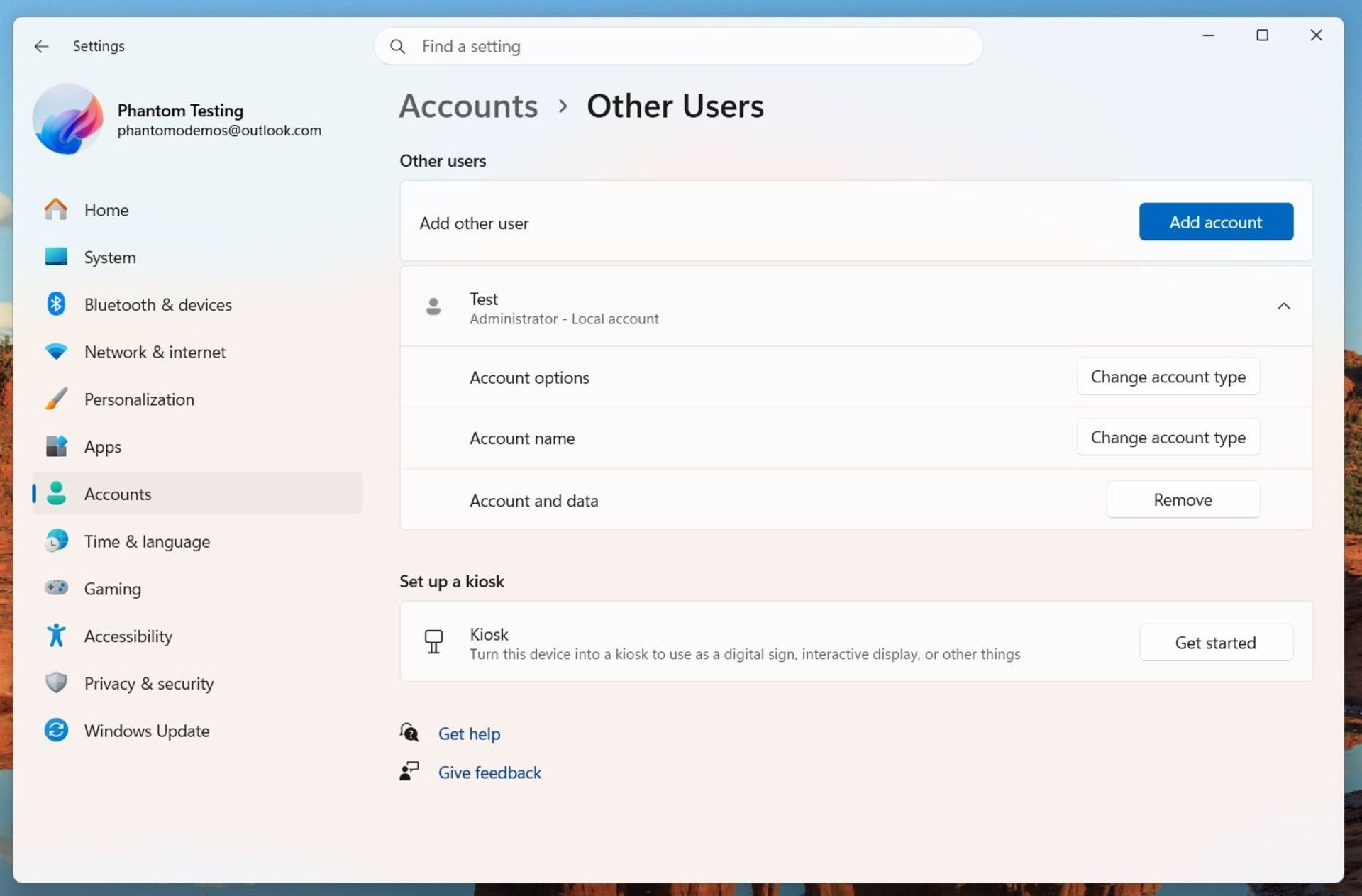Click the Home house icon
1362x896 pixels.
[x=56, y=210]
